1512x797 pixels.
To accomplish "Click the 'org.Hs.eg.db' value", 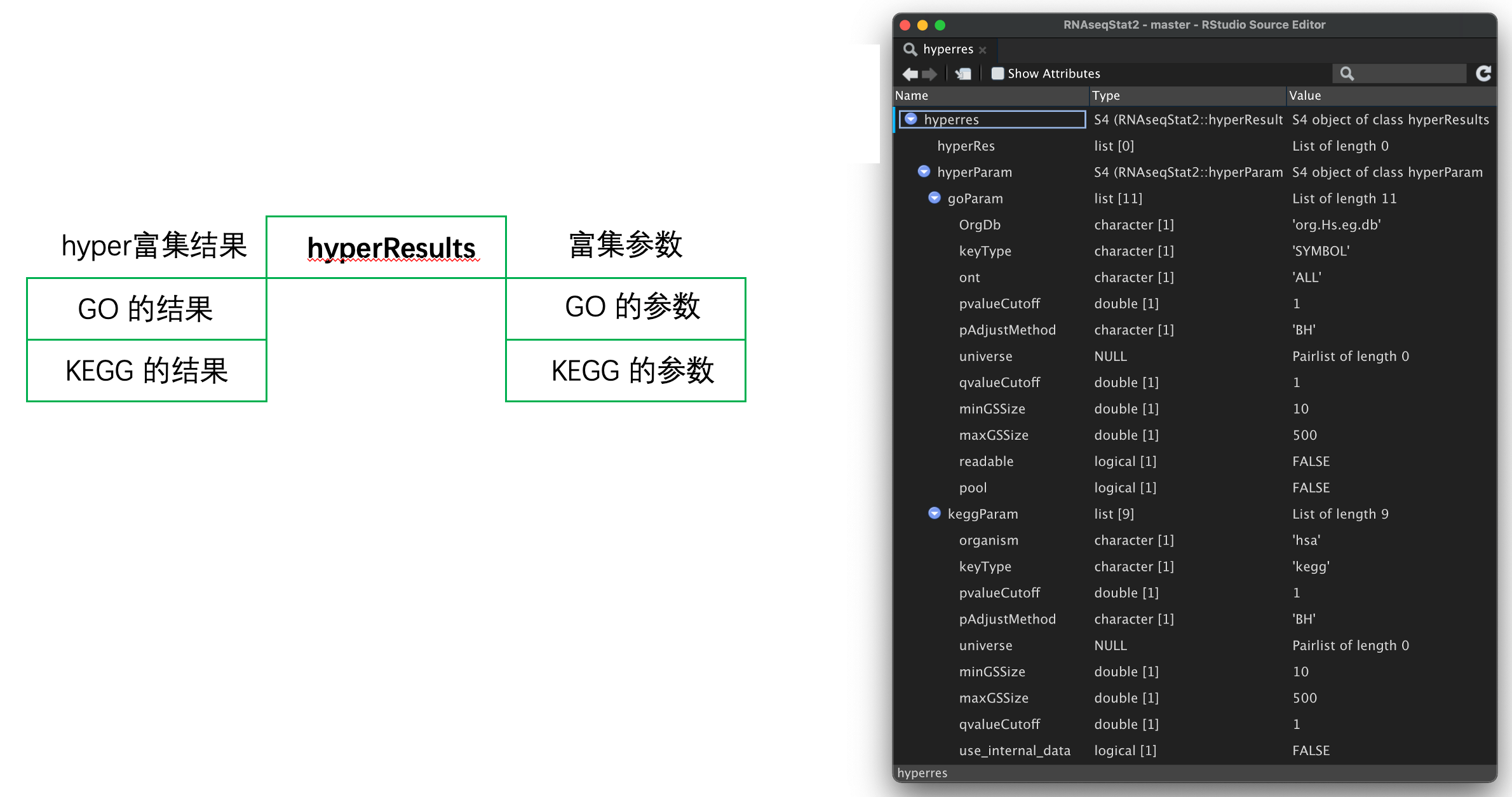I will pyautogui.click(x=1337, y=224).
